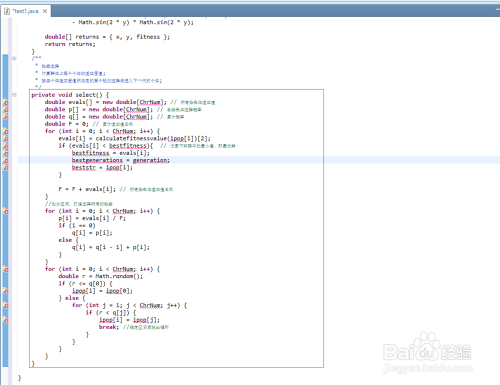Click marker beside for (int j = 1 loop

pyautogui.click(x=6, y=305)
